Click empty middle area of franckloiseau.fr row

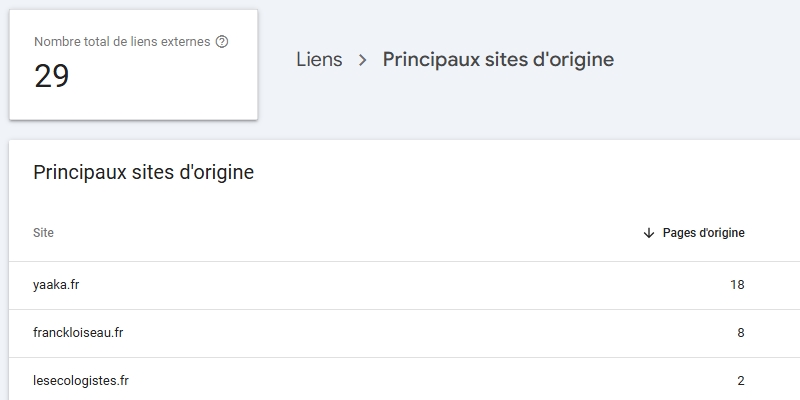[x=400, y=333]
